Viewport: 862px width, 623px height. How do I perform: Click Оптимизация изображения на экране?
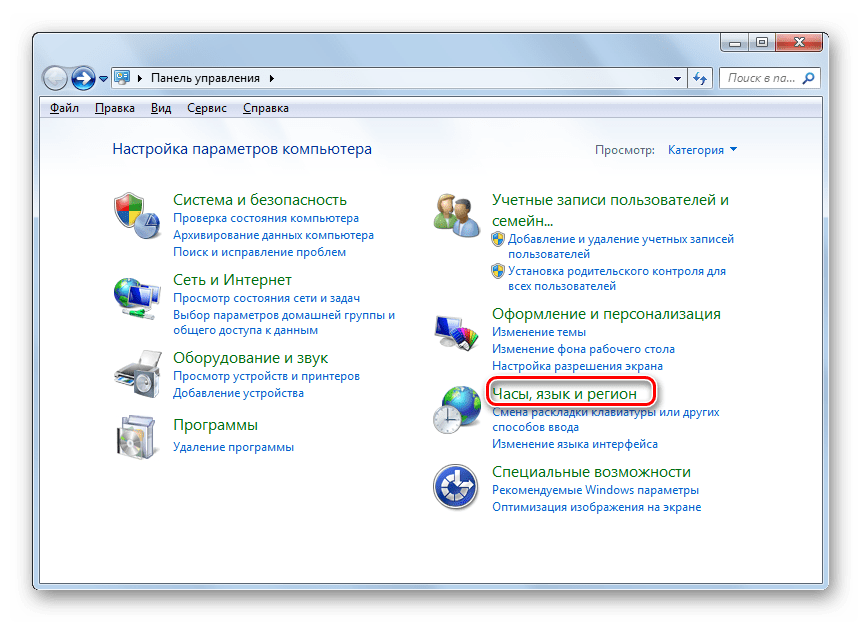[x=596, y=507]
